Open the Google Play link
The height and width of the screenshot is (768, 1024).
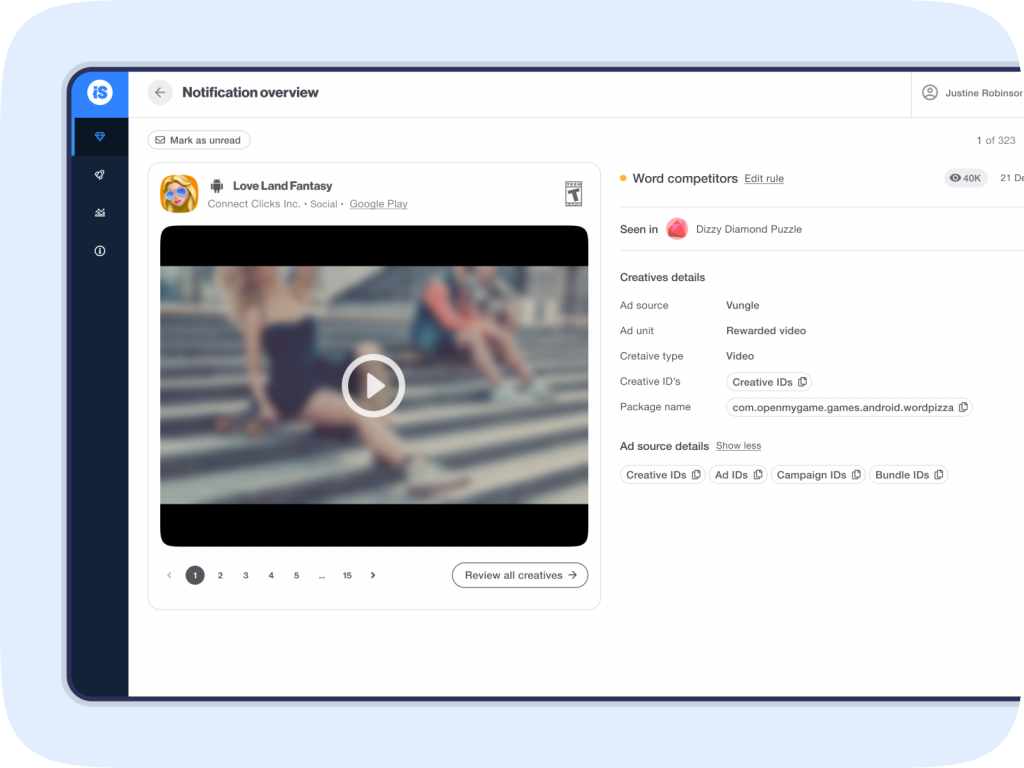coord(378,203)
